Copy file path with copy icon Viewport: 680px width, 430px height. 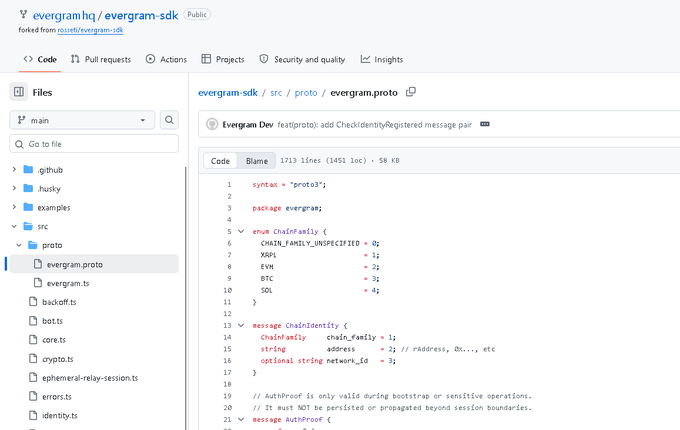(x=411, y=92)
